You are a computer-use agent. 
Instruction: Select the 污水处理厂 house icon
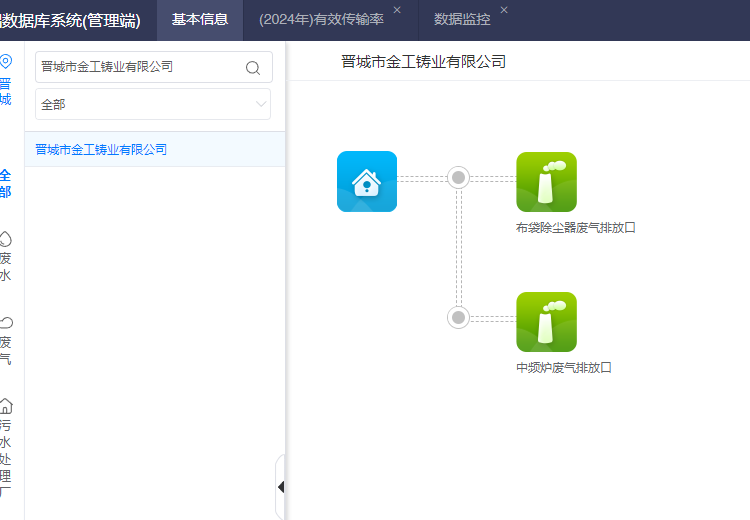[x=6, y=406]
